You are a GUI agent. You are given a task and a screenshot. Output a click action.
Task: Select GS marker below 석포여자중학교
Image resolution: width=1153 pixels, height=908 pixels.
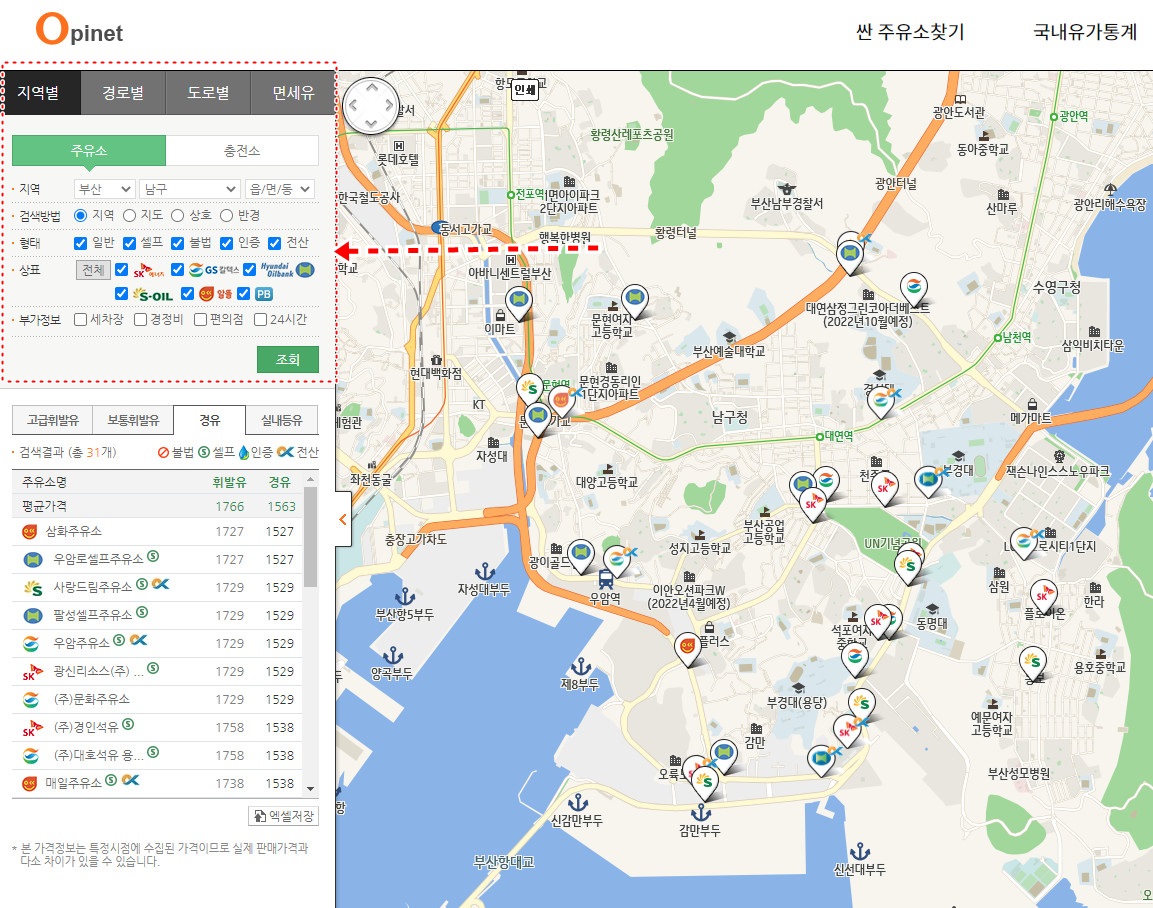click(x=854, y=657)
